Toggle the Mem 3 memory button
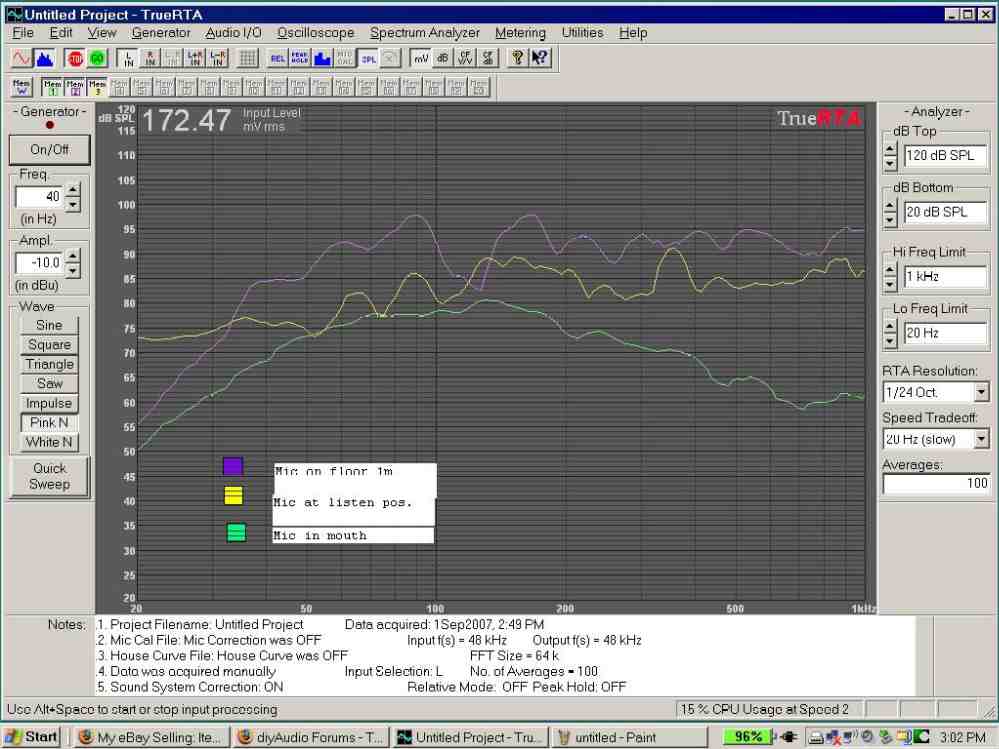 click(x=97, y=87)
